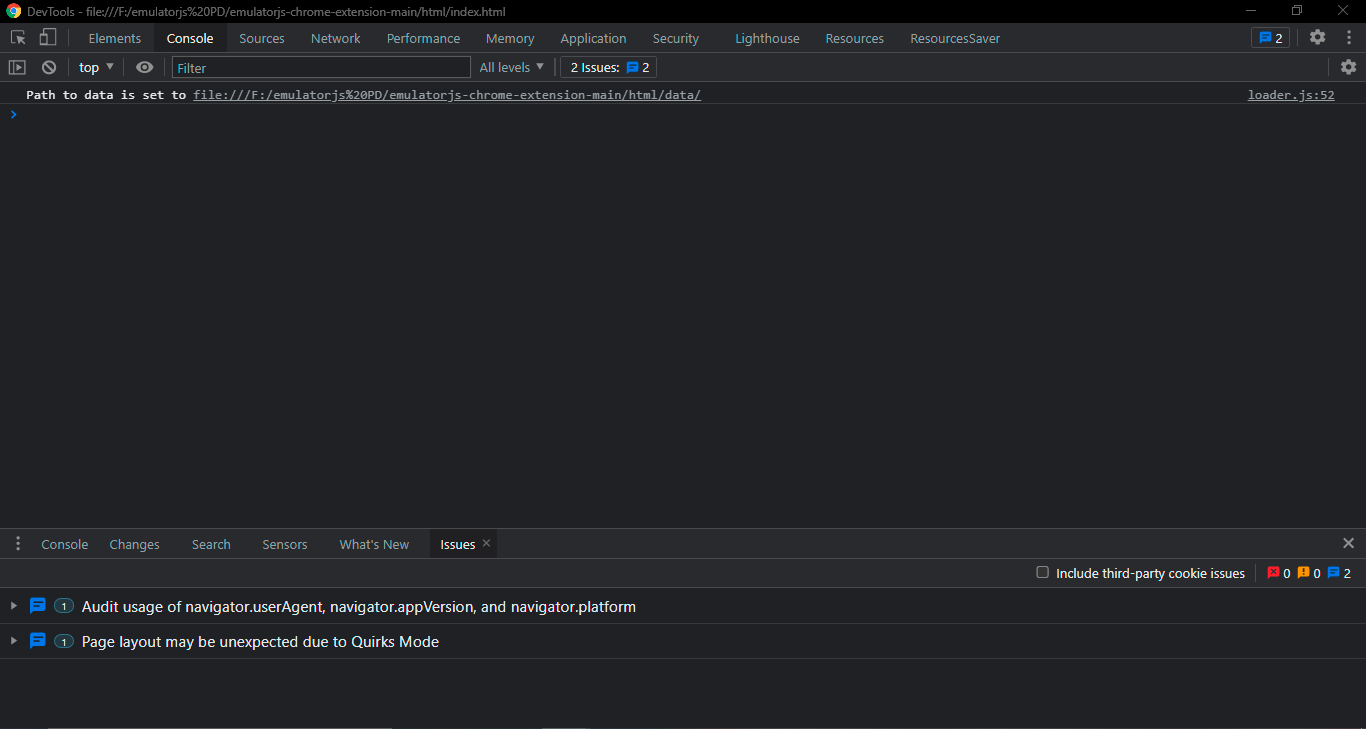
Task: Click the 2 Issues counter in the toolbar
Action: coord(607,67)
